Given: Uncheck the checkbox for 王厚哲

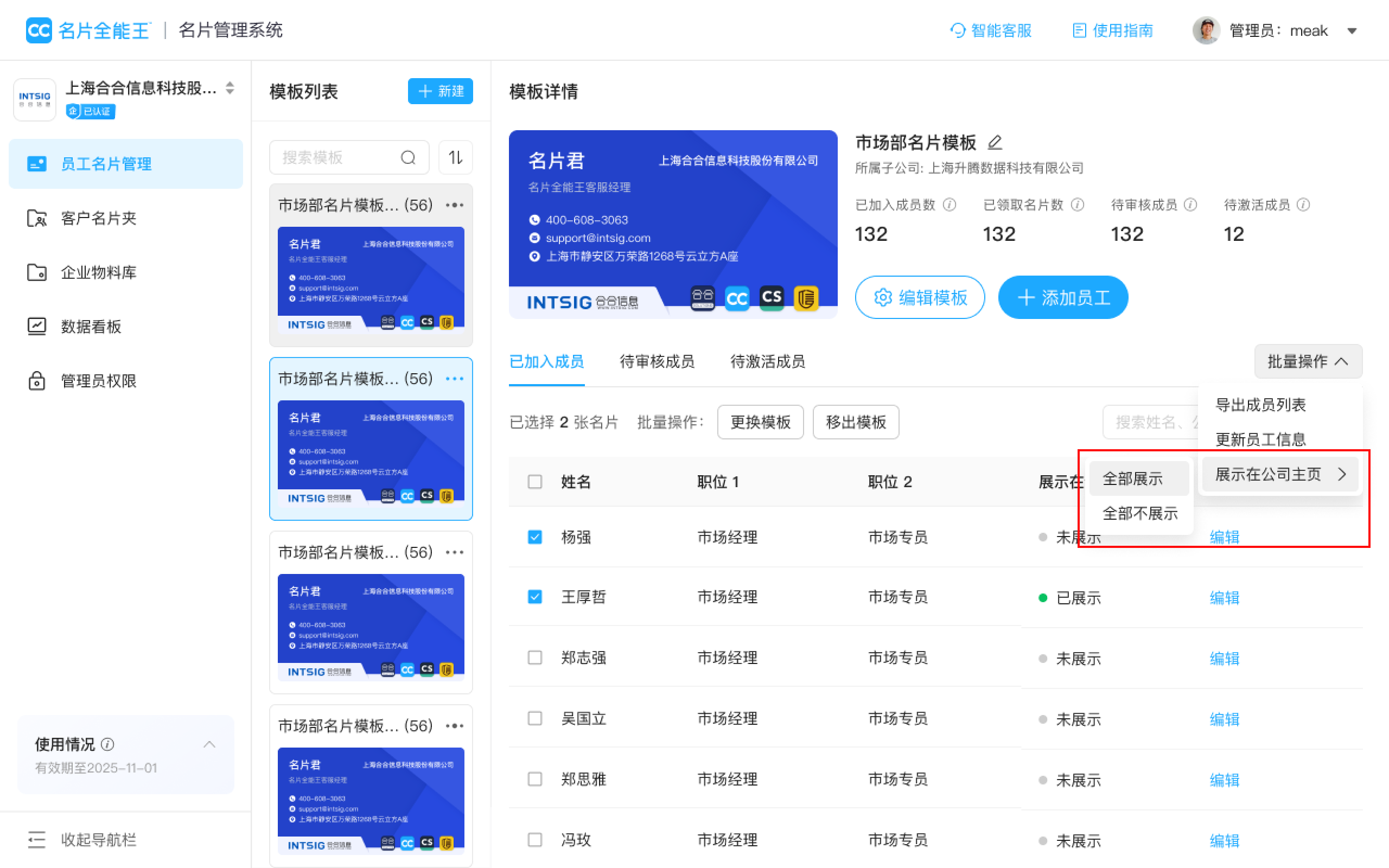Looking at the screenshot, I should pyautogui.click(x=535, y=597).
